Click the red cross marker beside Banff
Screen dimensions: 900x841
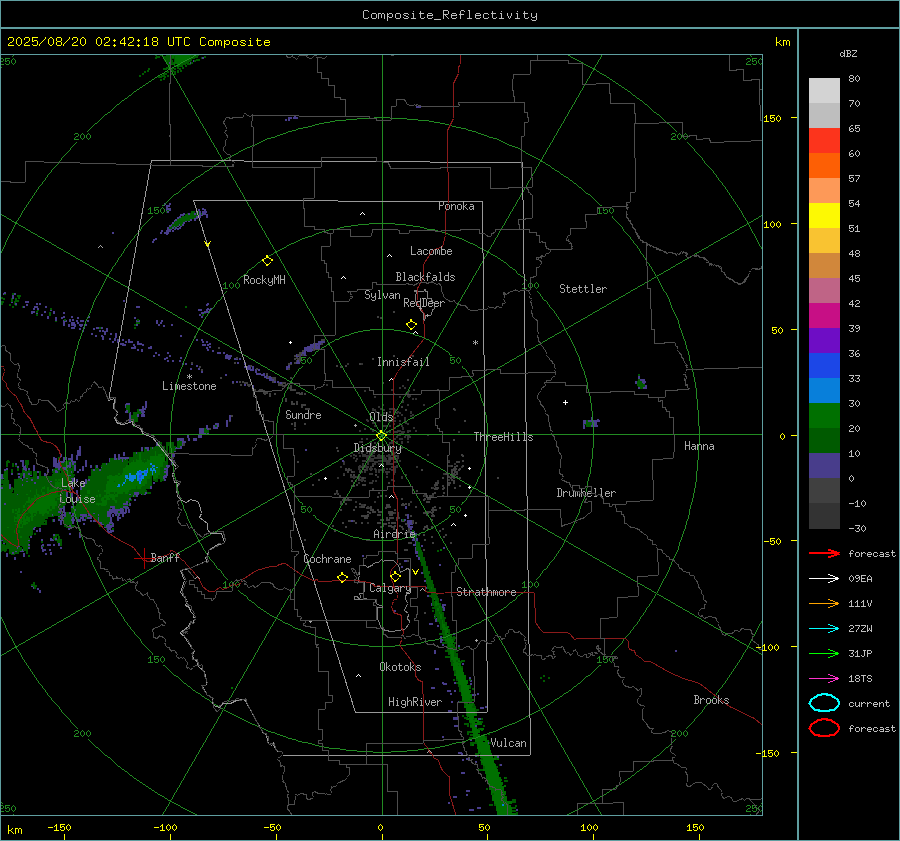143,557
